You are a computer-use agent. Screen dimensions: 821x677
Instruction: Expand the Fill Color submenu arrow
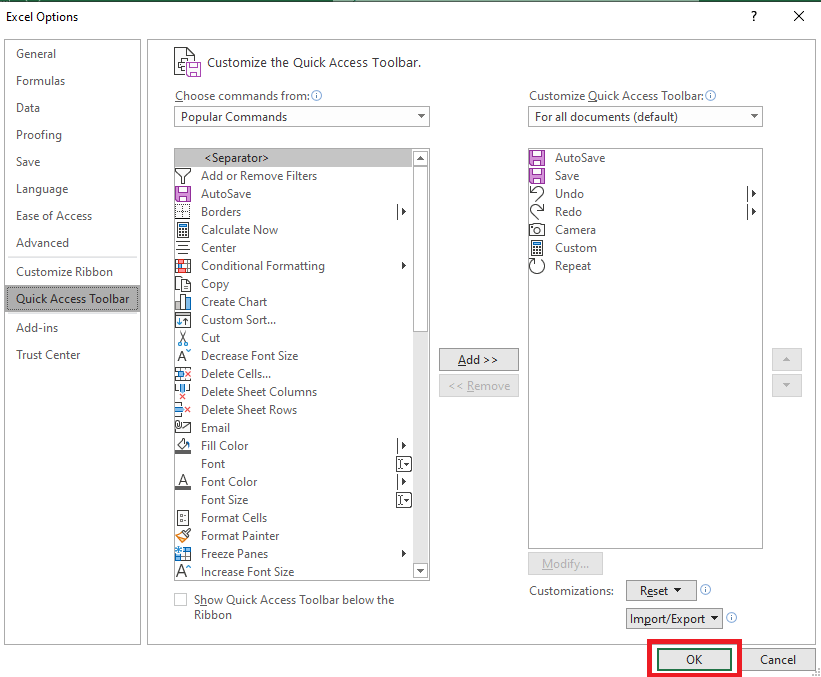pos(402,446)
